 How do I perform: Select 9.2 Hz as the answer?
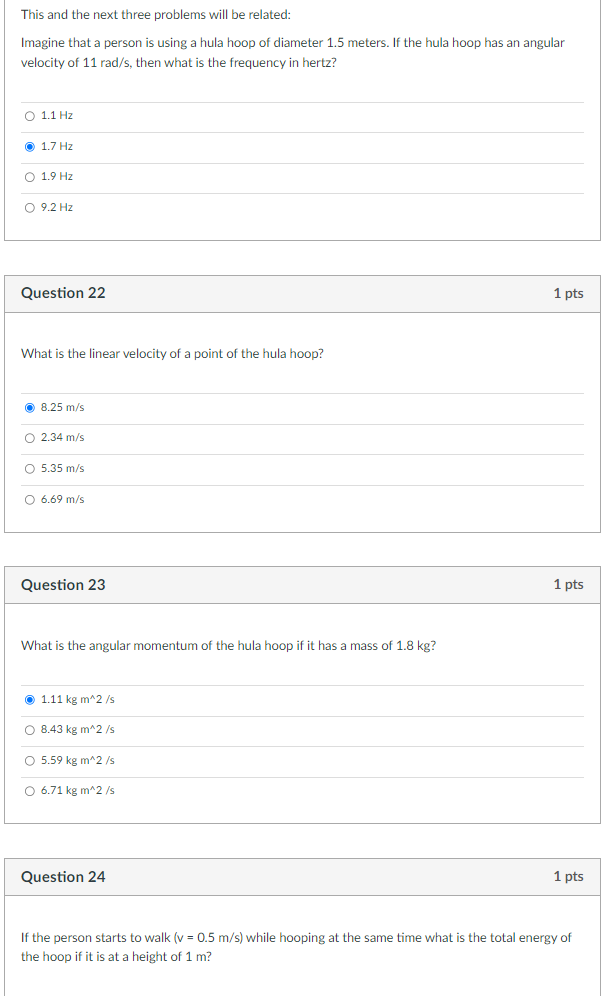tap(29, 207)
